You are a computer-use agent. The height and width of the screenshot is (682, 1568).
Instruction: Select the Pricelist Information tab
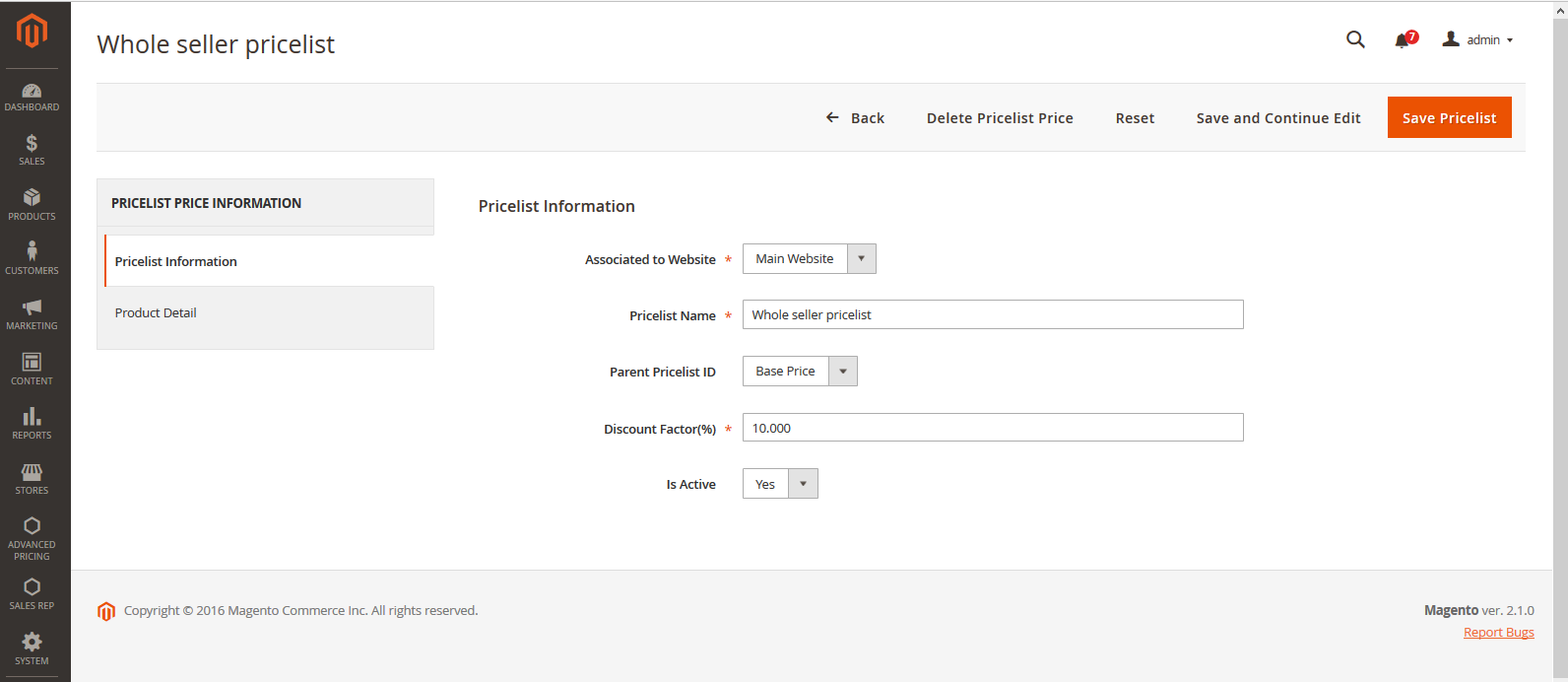[269, 261]
